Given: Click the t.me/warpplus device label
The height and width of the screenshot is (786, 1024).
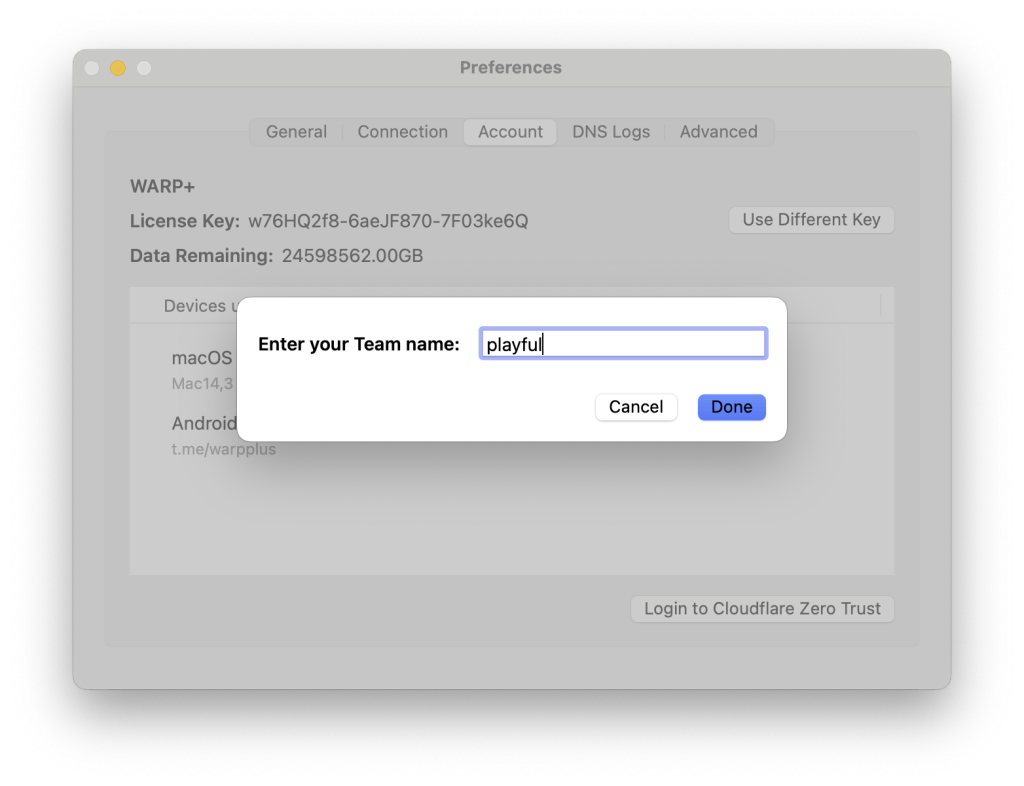Looking at the screenshot, I should coord(223,450).
